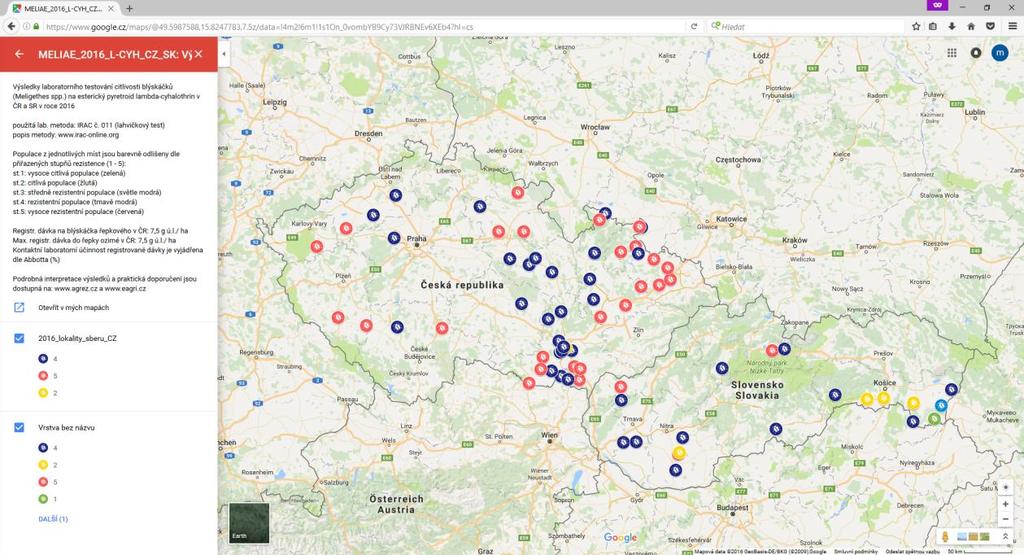Pick the Street View pegman

(x=945, y=537)
